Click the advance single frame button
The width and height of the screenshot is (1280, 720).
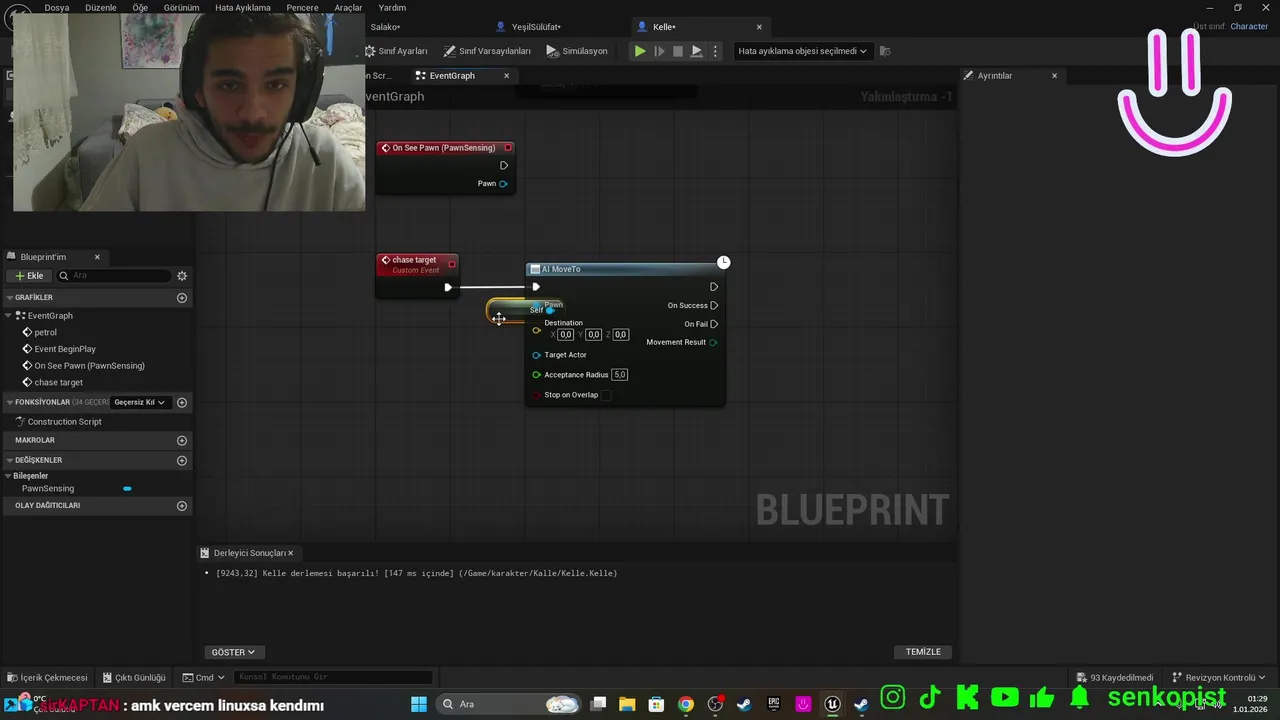click(659, 51)
